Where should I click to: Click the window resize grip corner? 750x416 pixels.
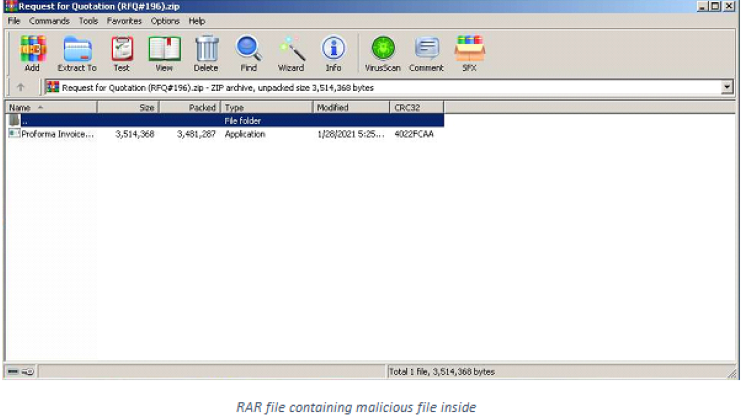[732, 373]
